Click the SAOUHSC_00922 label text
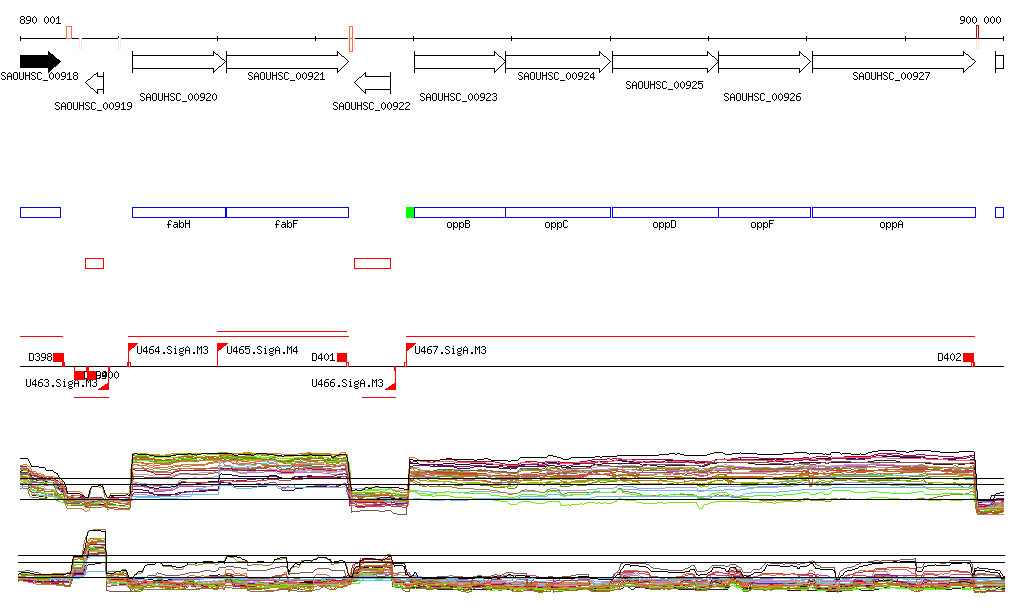Viewport: 1024px width, 611px height. point(372,106)
